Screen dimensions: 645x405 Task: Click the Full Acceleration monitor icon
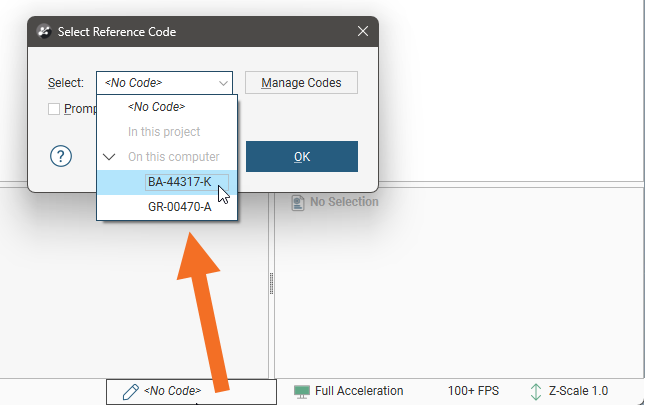[301, 391]
